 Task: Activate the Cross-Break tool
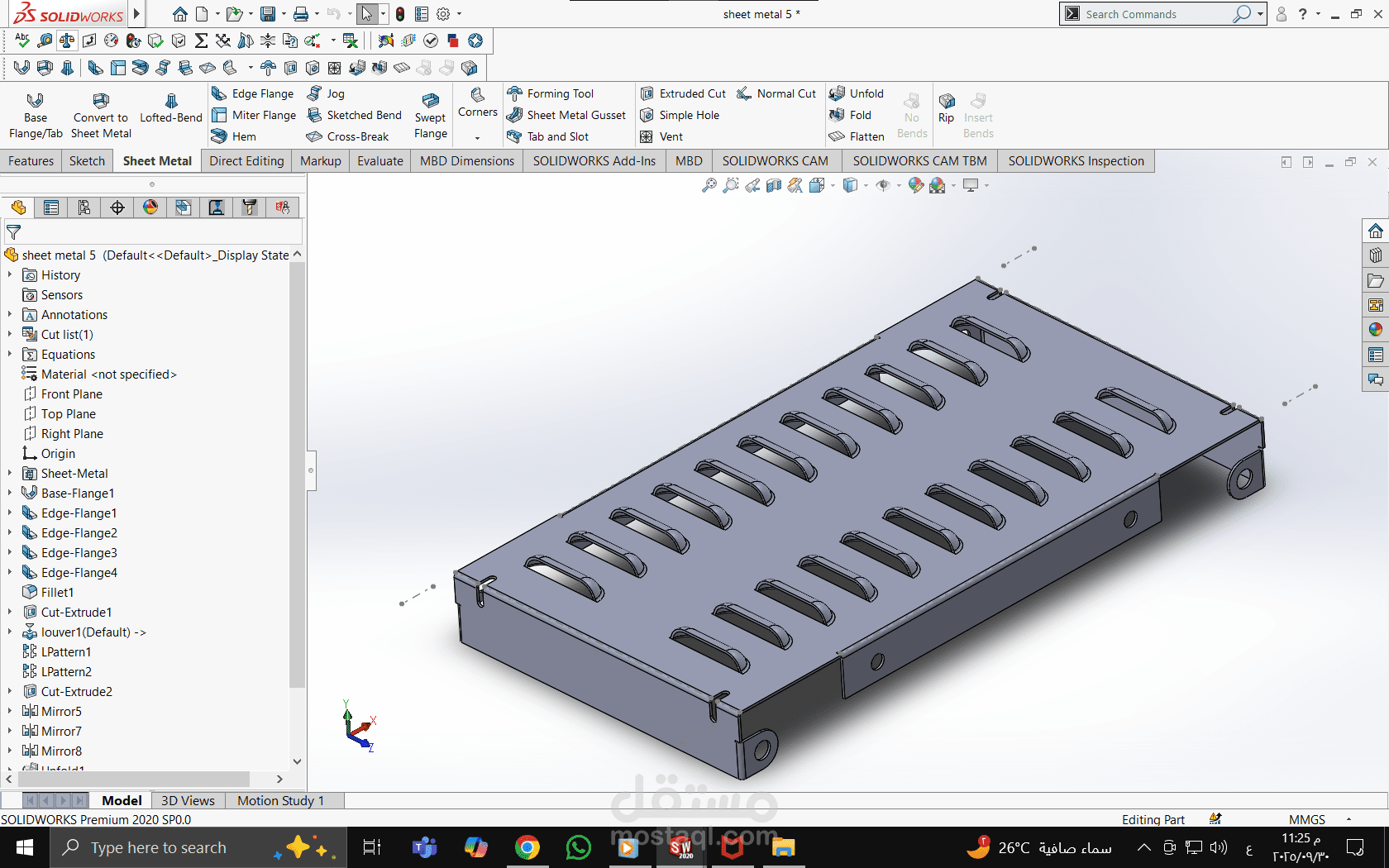coord(347,136)
